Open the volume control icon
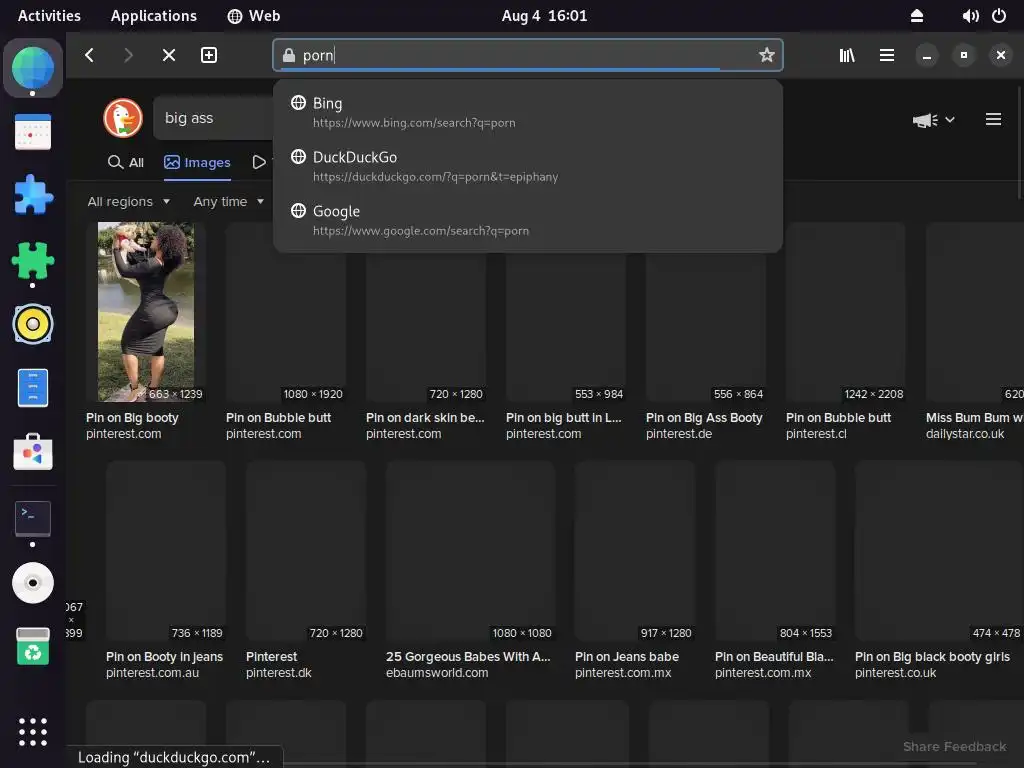The width and height of the screenshot is (1024, 768). pos(970,16)
